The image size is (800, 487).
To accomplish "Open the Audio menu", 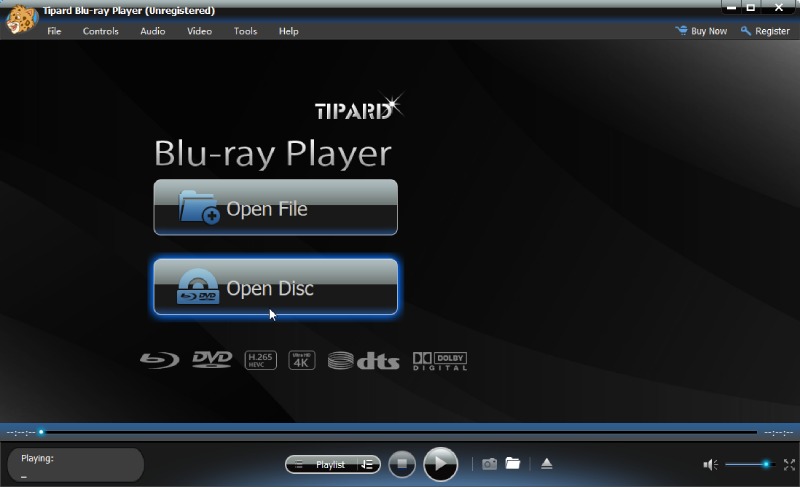I will click(153, 31).
